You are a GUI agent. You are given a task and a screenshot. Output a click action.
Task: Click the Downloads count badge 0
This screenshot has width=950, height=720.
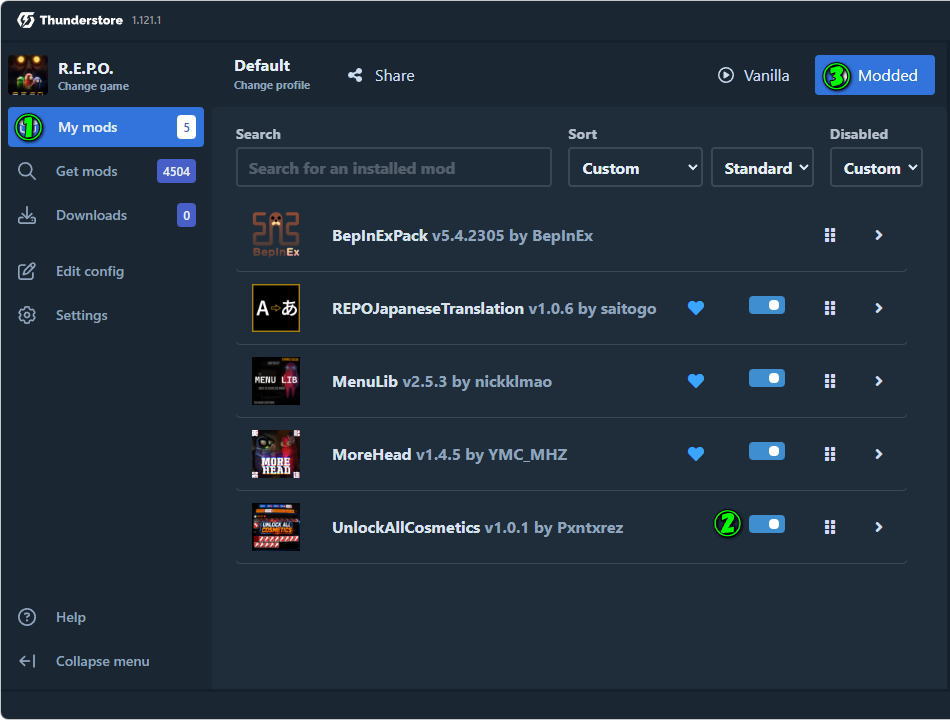[186, 215]
